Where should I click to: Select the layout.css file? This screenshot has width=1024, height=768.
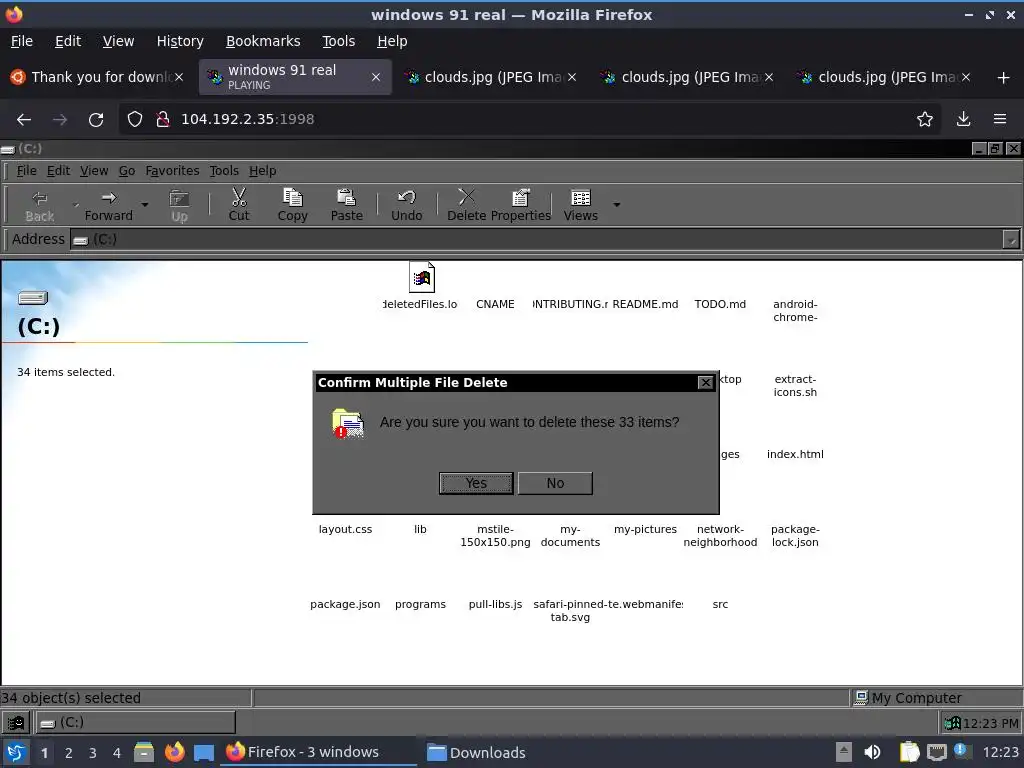pyautogui.click(x=345, y=530)
